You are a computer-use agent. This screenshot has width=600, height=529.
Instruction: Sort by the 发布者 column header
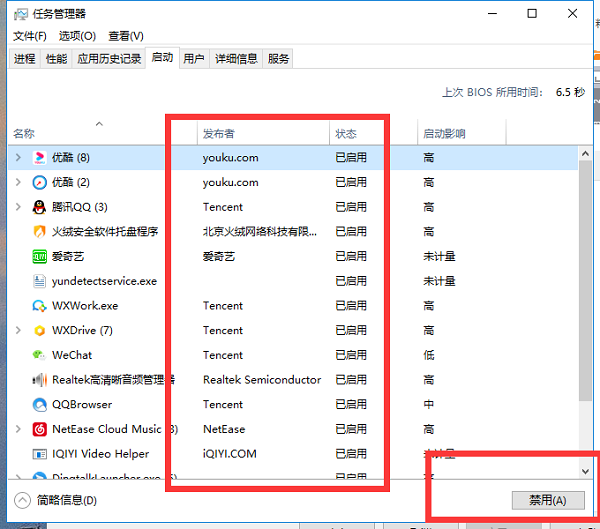point(263,133)
